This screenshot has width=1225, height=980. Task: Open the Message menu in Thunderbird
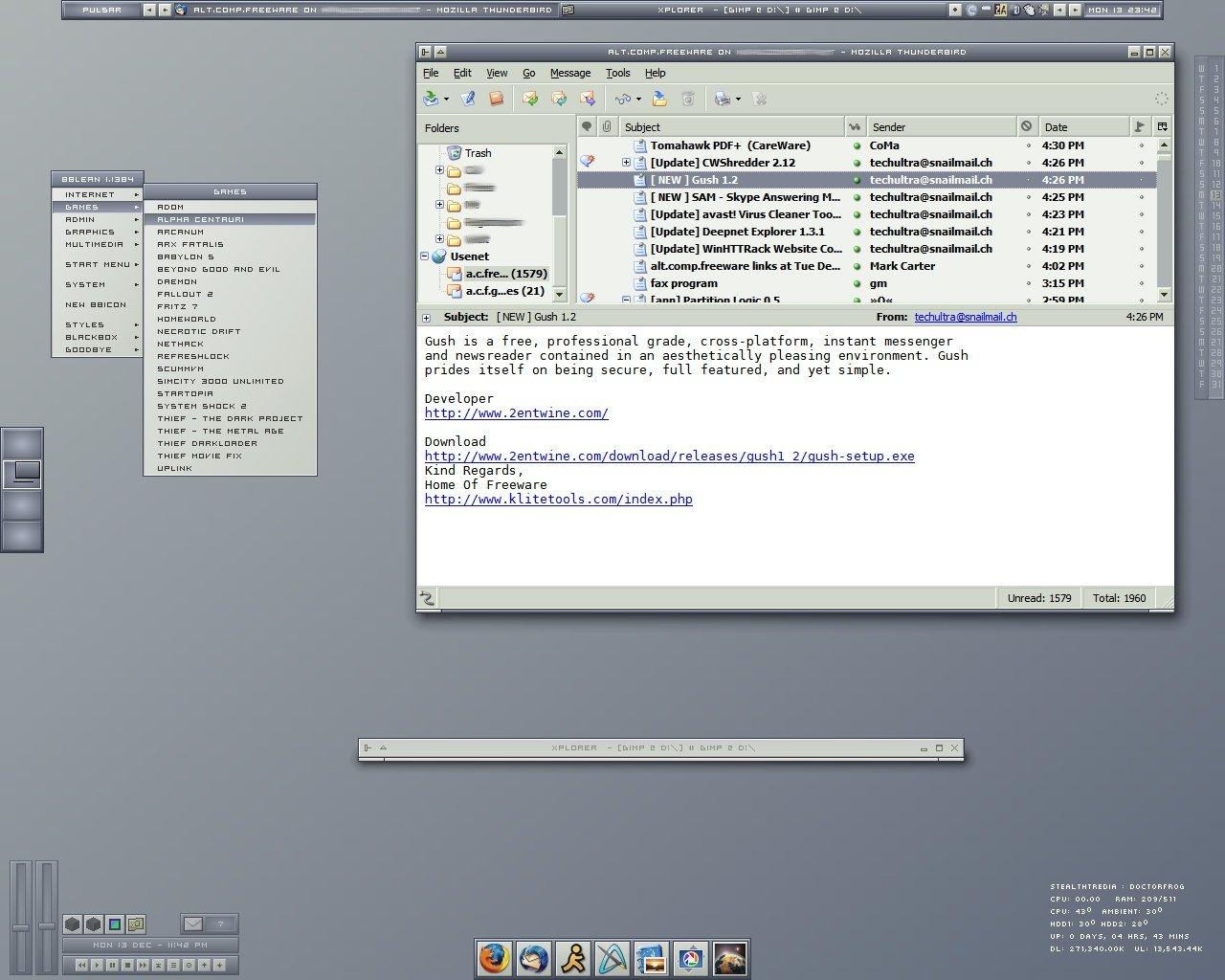coord(570,73)
